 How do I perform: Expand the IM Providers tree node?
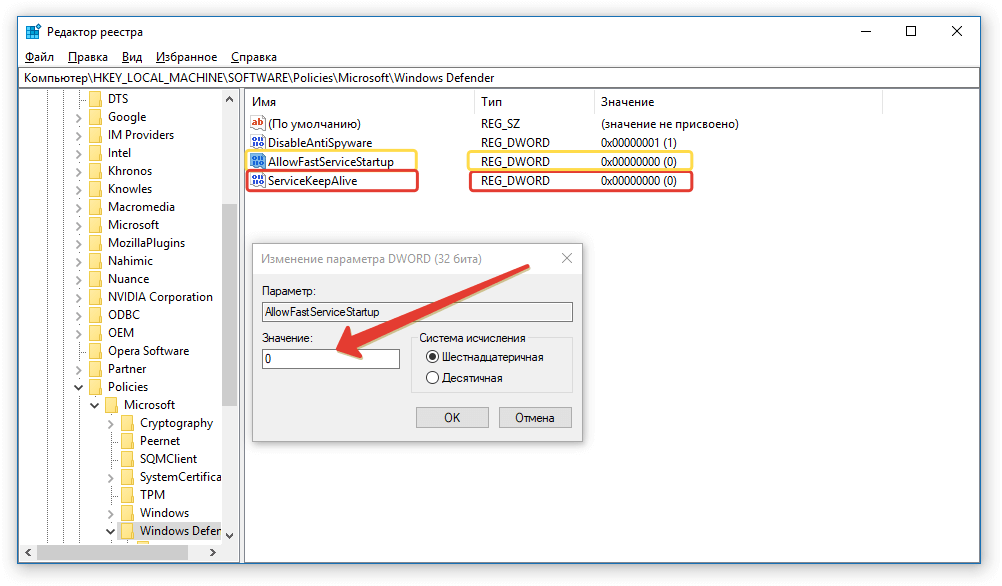tap(78, 135)
